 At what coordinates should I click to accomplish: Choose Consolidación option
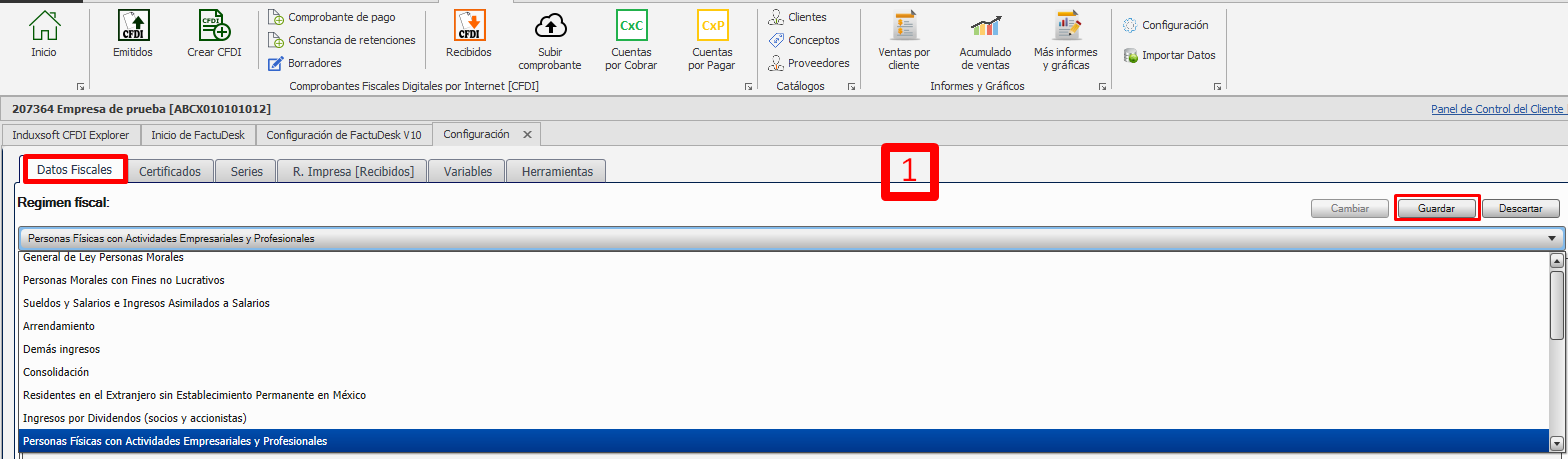(783, 371)
